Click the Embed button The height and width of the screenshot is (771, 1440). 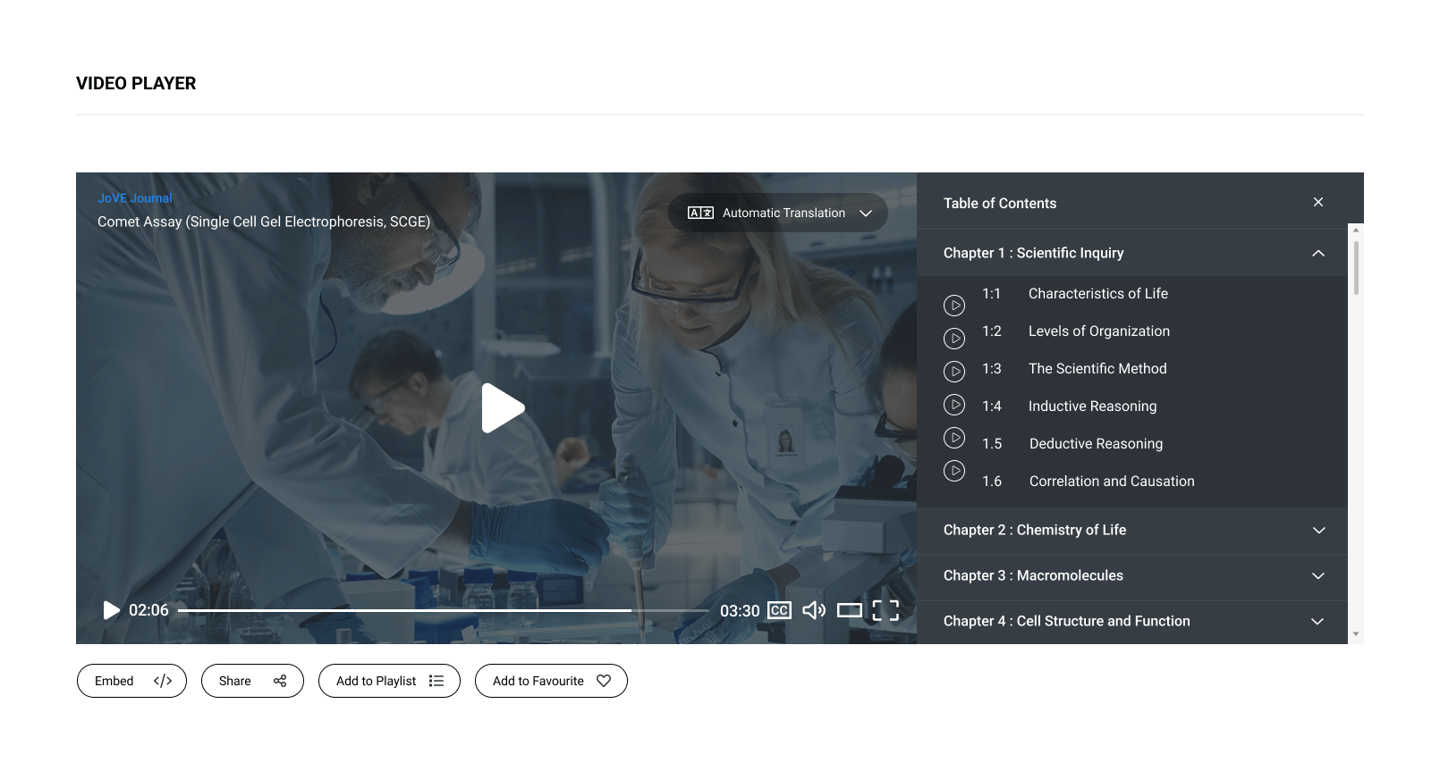(x=132, y=681)
